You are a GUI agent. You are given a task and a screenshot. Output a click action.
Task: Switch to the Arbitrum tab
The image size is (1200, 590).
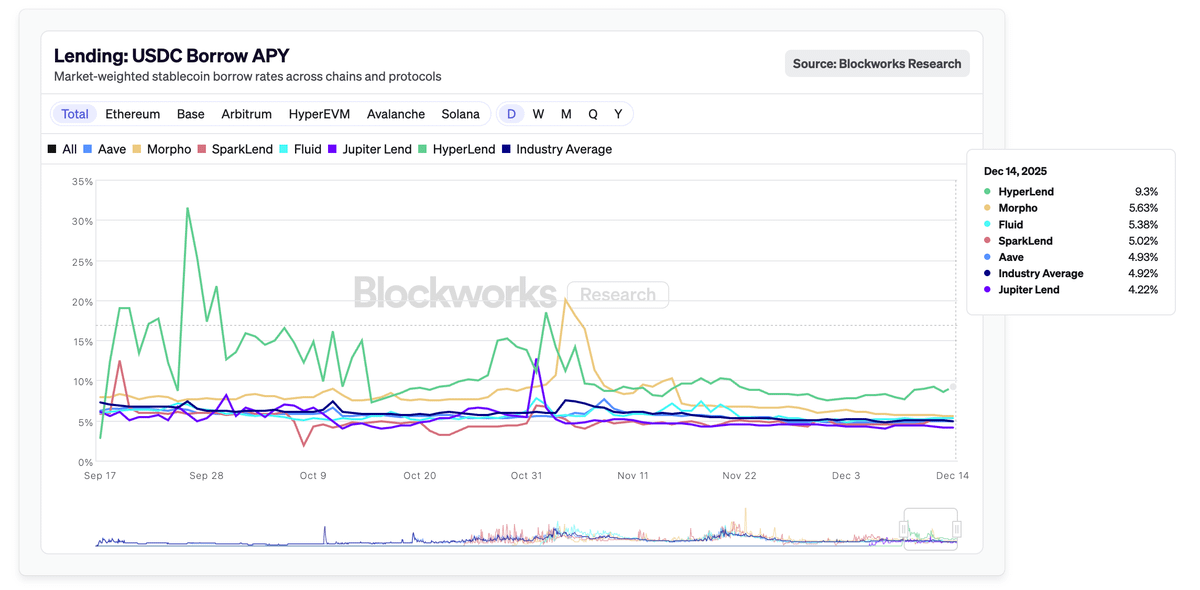coord(247,114)
